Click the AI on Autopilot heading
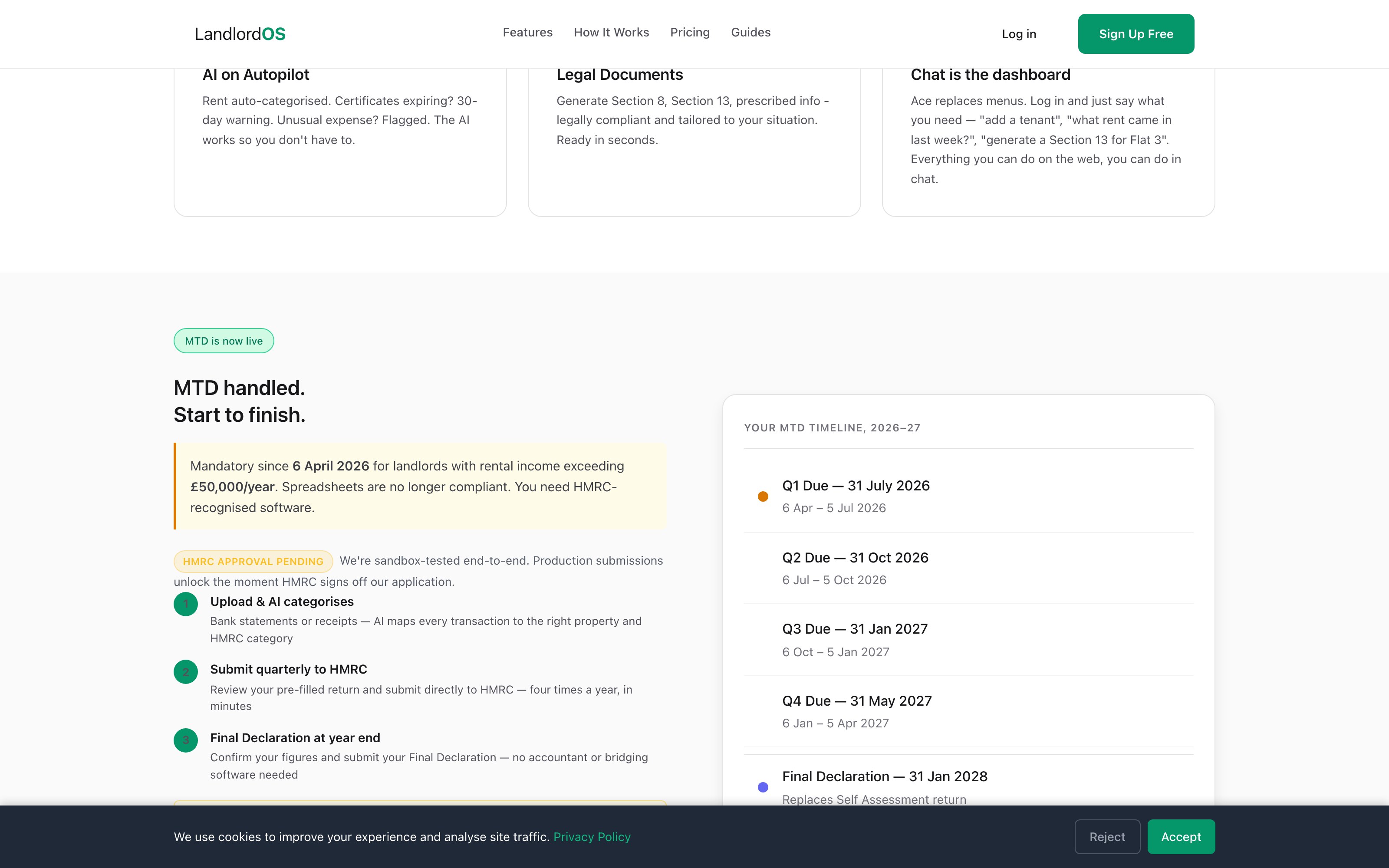The height and width of the screenshot is (868, 1389). click(256, 75)
